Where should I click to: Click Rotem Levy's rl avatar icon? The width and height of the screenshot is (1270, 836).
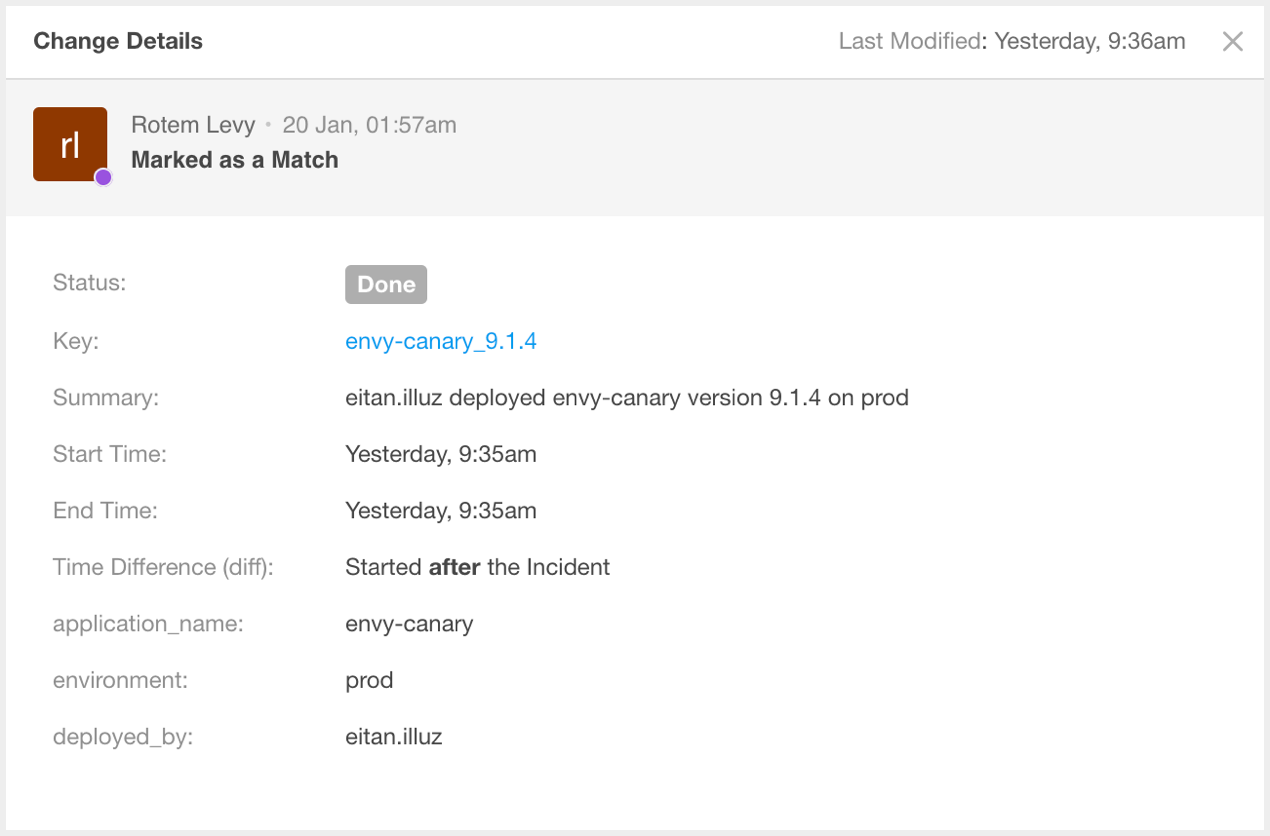[x=70, y=144]
